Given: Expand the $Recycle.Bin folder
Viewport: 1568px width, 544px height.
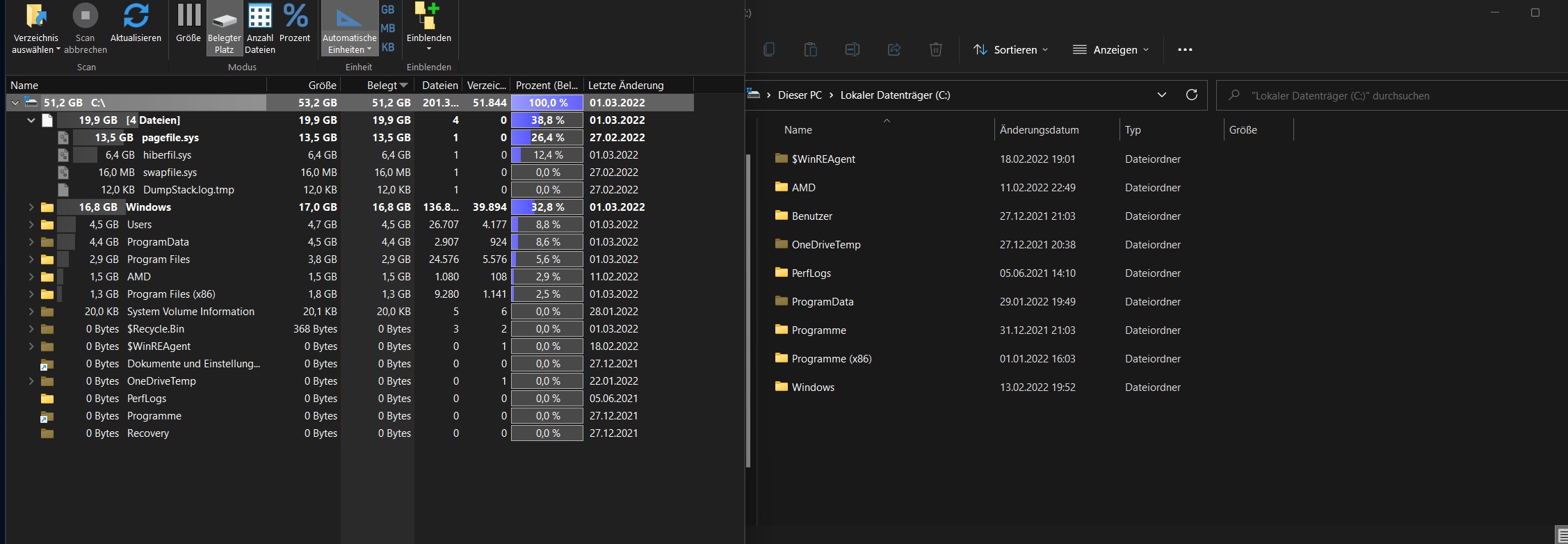Looking at the screenshot, I should (31, 329).
